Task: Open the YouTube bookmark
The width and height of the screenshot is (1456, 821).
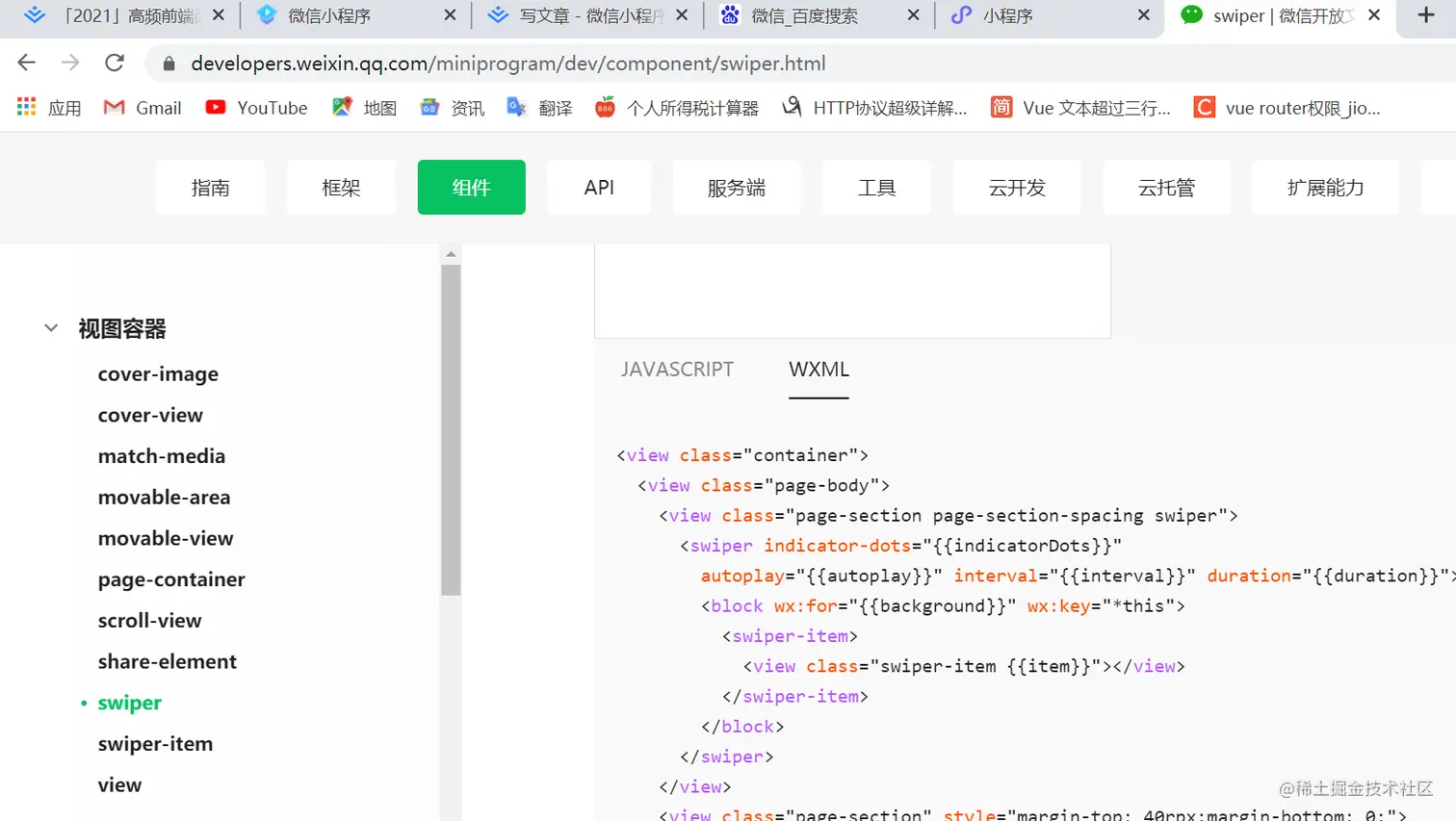Action: tap(256, 108)
